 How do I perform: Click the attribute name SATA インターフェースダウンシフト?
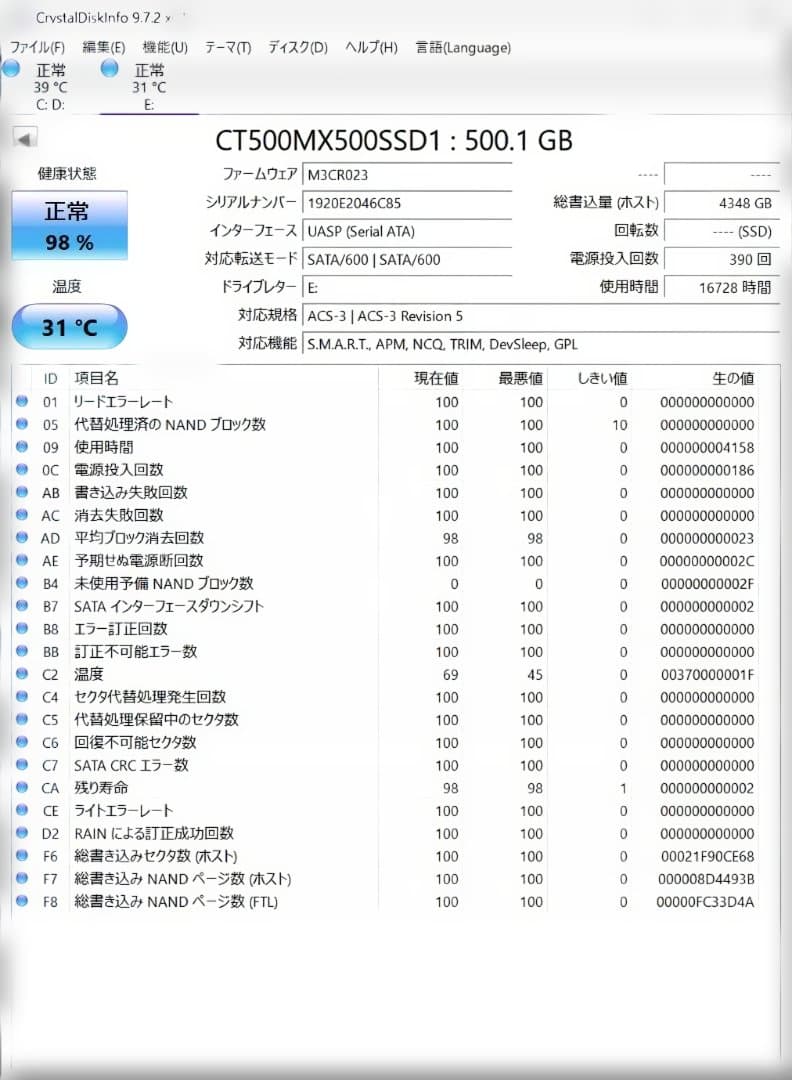(x=169, y=606)
